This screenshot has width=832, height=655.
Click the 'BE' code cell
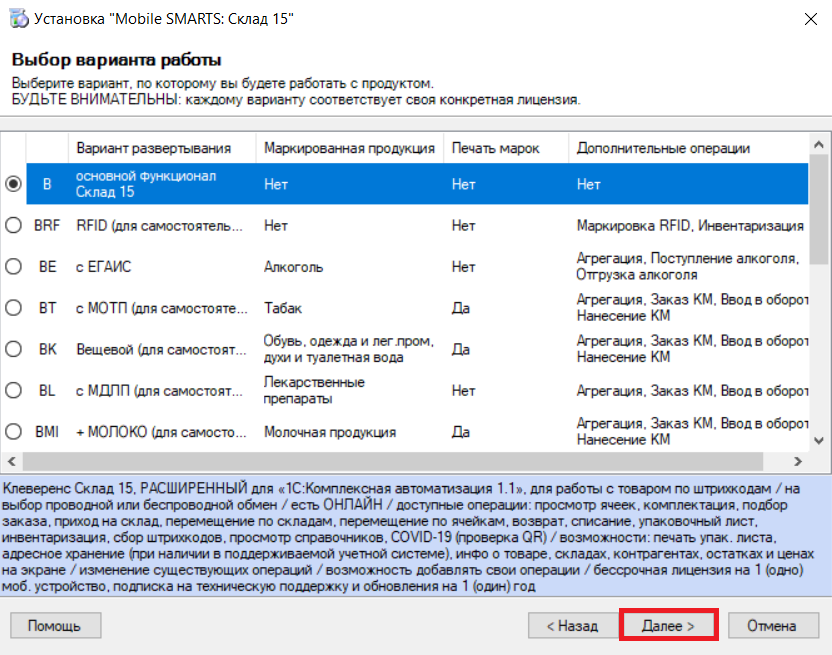pyautogui.click(x=47, y=266)
